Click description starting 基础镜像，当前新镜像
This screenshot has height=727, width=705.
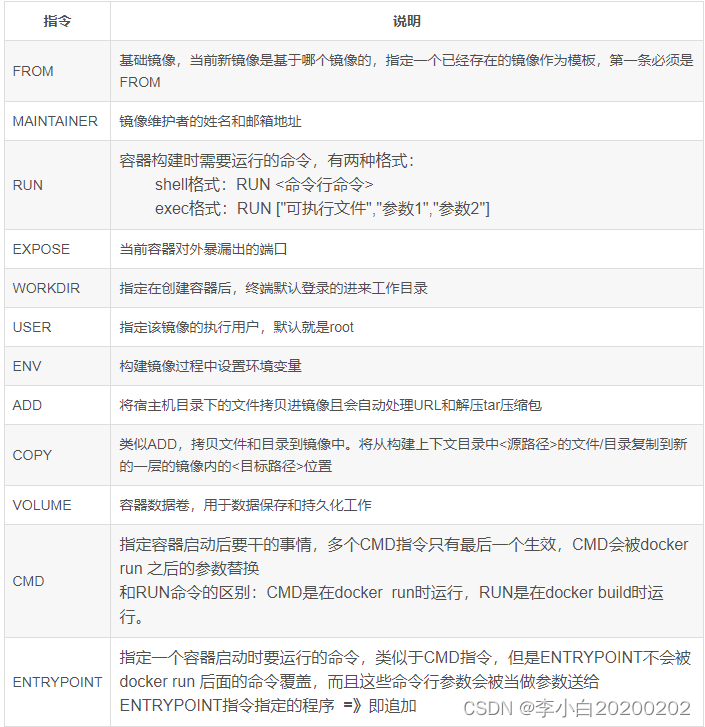point(406,71)
